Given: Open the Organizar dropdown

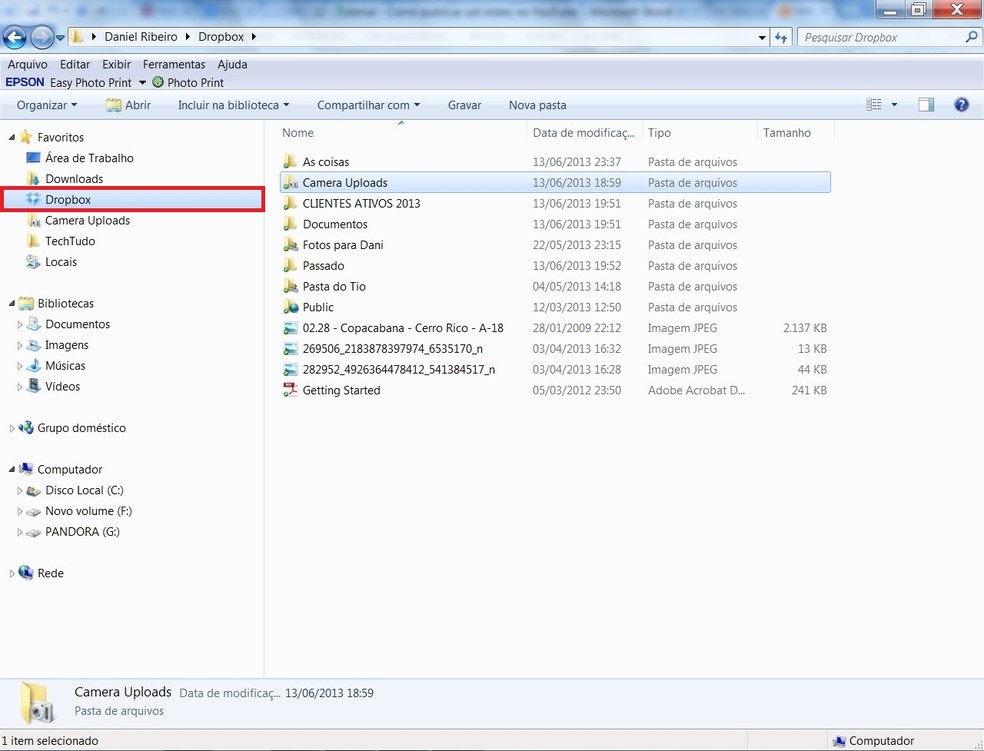Looking at the screenshot, I should click(x=47, y=105).
